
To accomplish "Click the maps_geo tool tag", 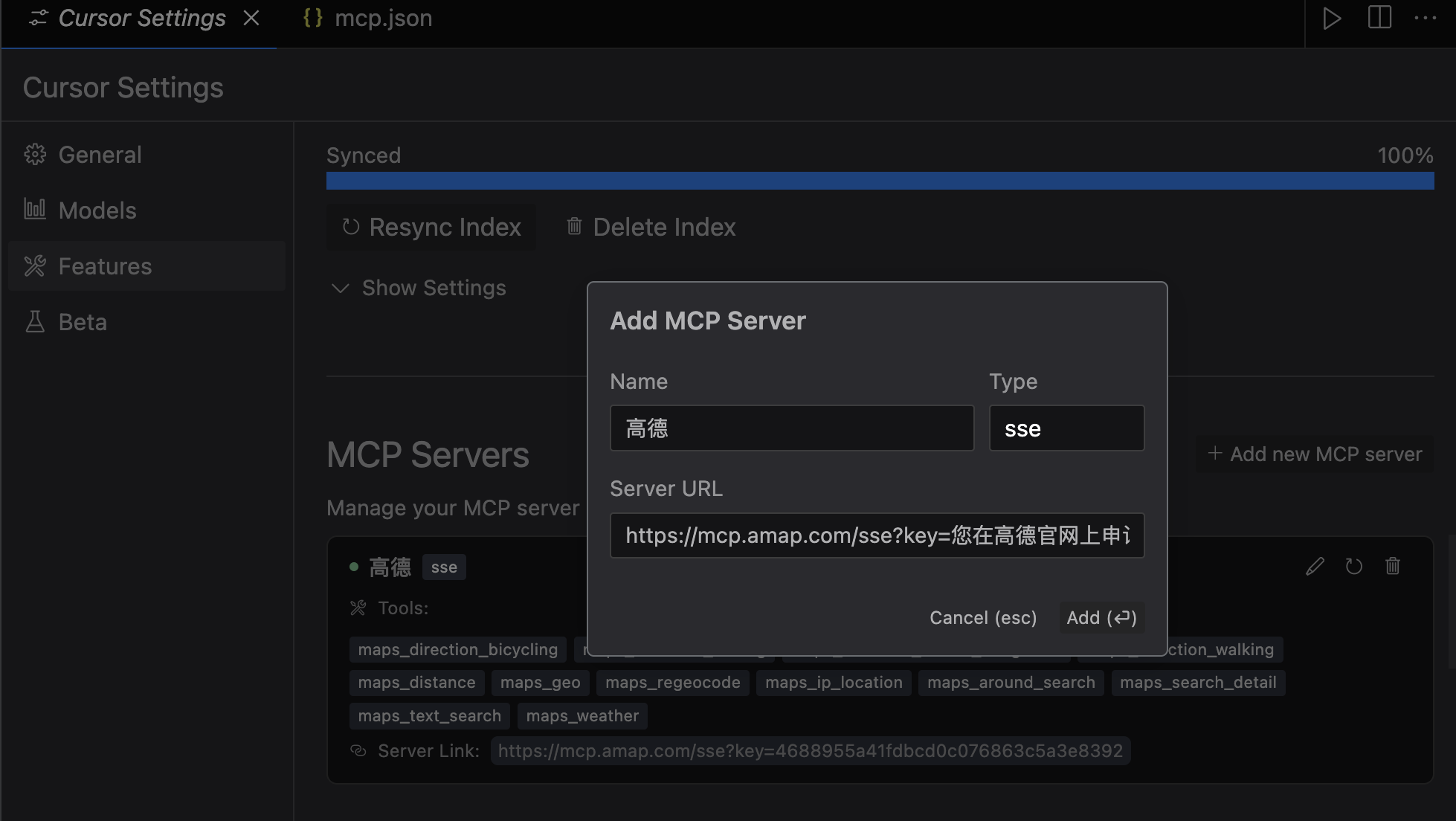I will click(x=541, y=683).
